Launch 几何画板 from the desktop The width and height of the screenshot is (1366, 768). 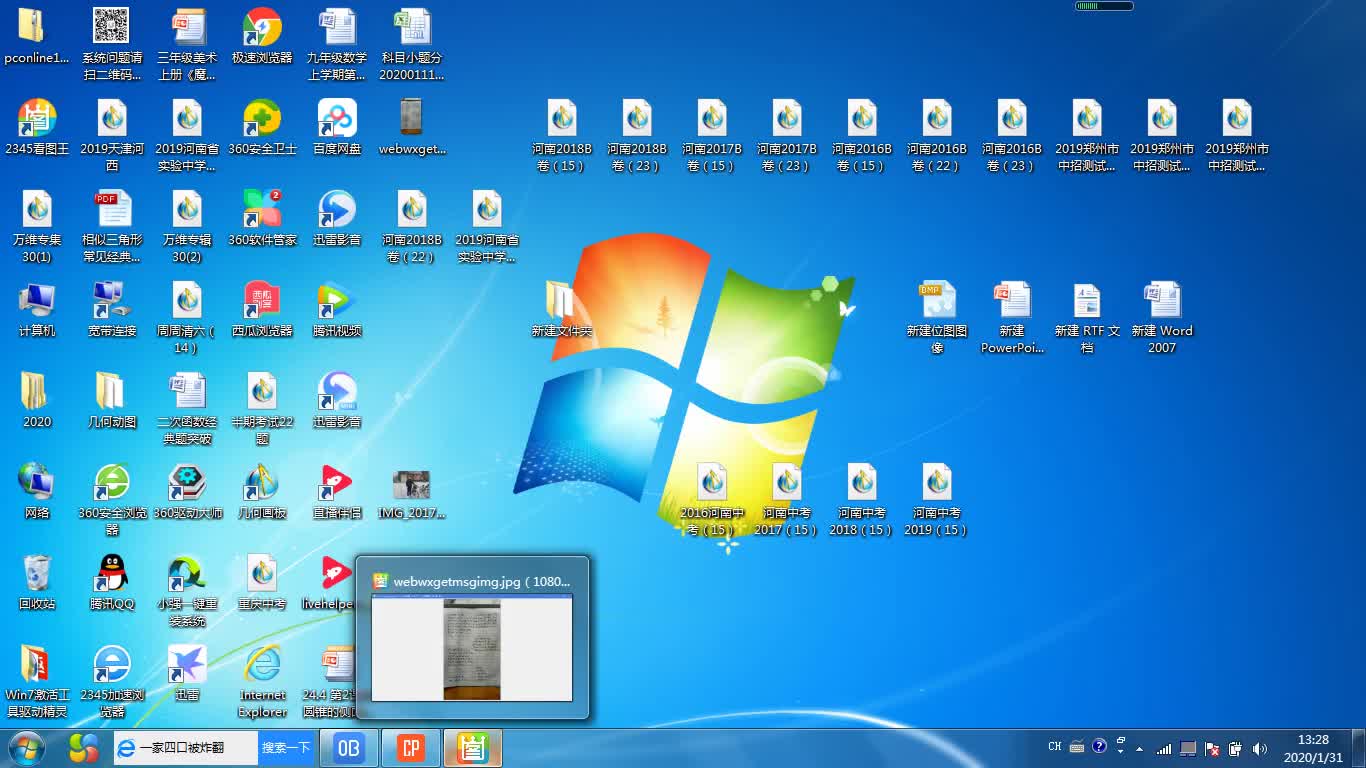click(x=262, y=491)
